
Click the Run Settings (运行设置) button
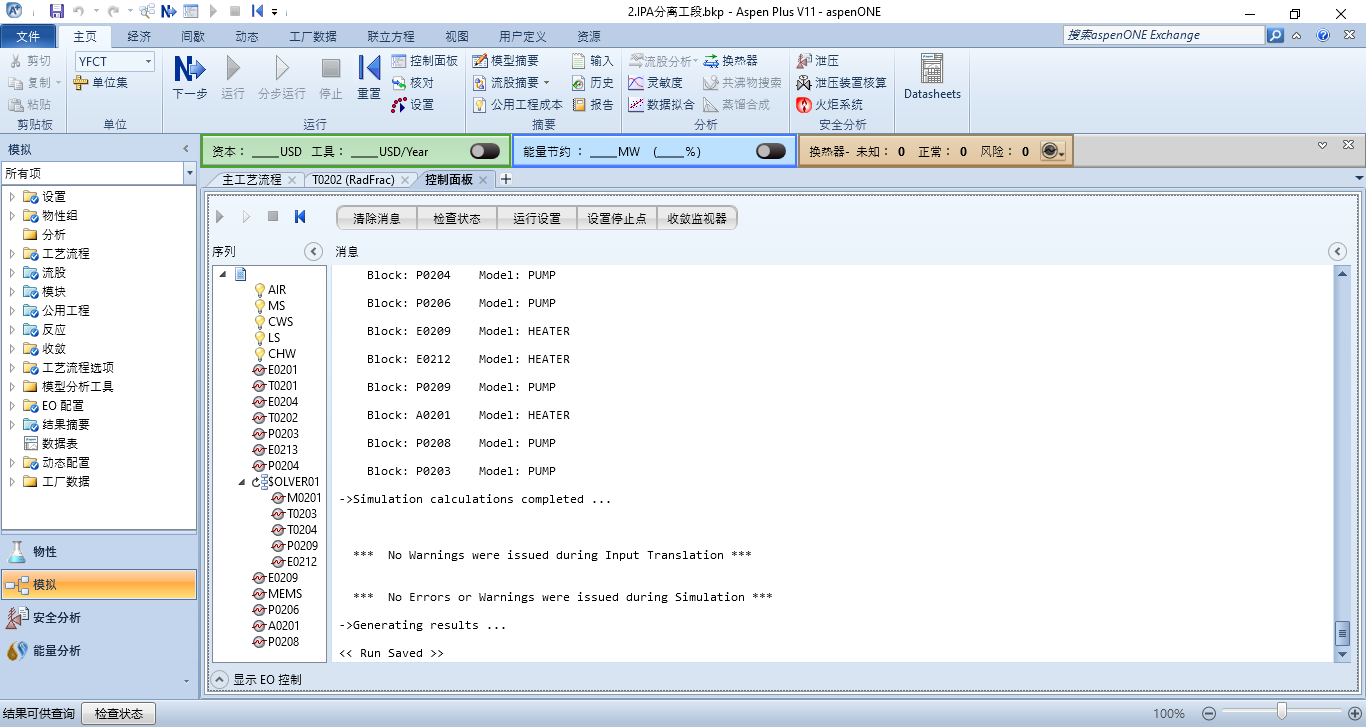pos(537,218)
